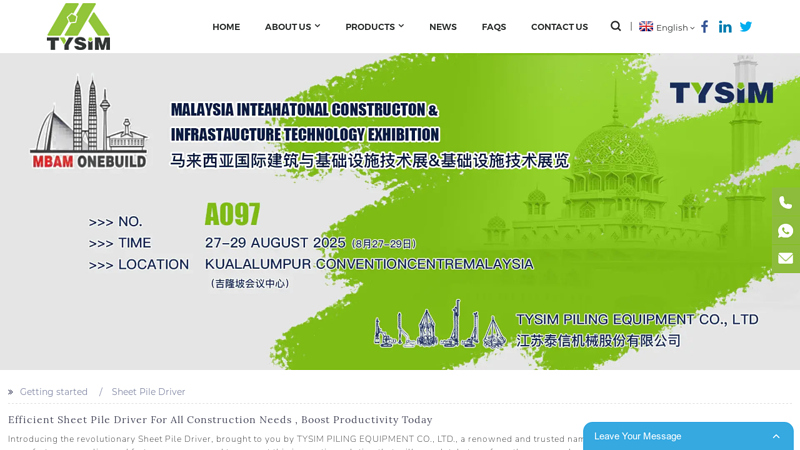Expand the Leave Your Message chevron
This screenshot has height=450, width=800.
(x=776, y=436)
